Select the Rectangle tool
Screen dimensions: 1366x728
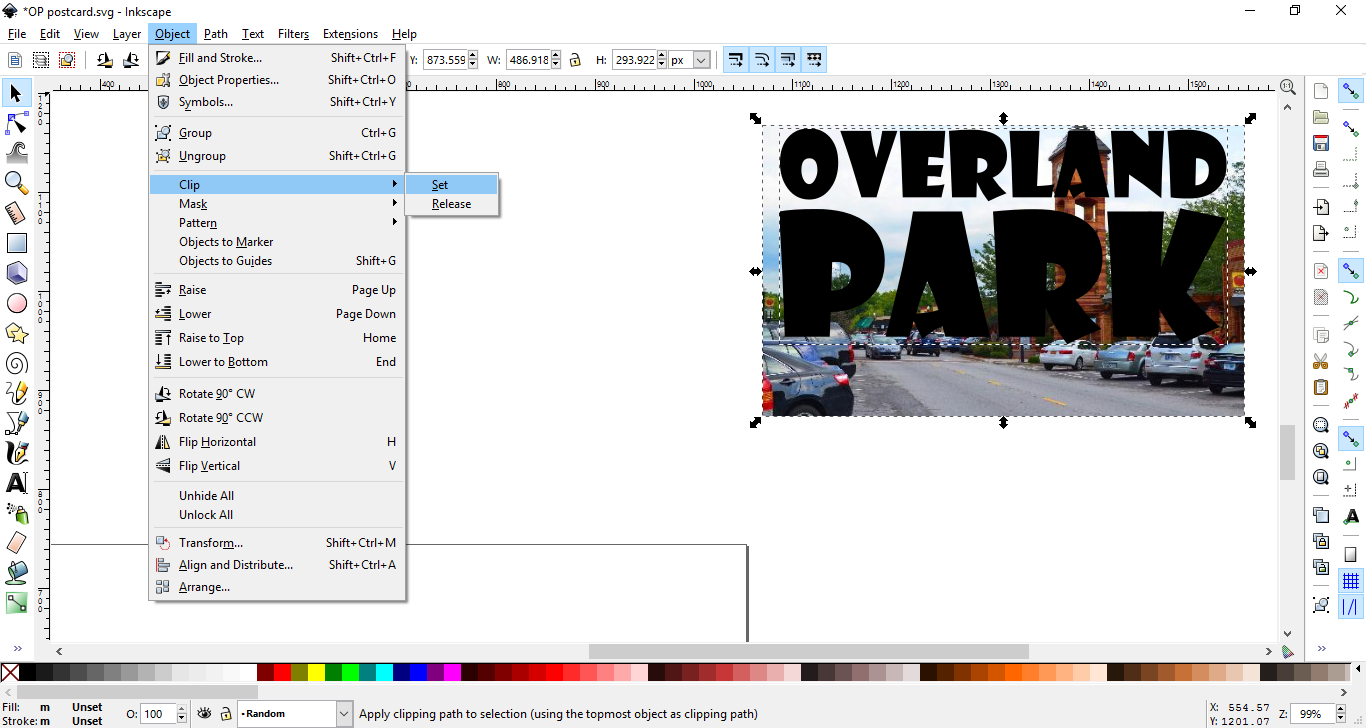pos(16,243)
